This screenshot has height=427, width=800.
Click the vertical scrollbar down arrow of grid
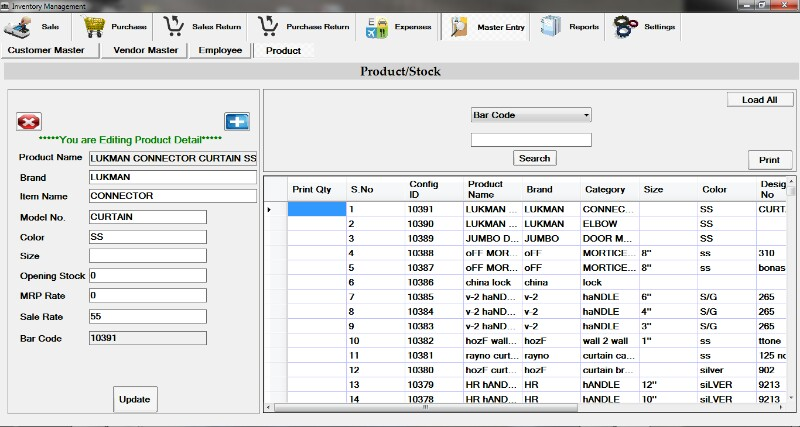point(791,397)
